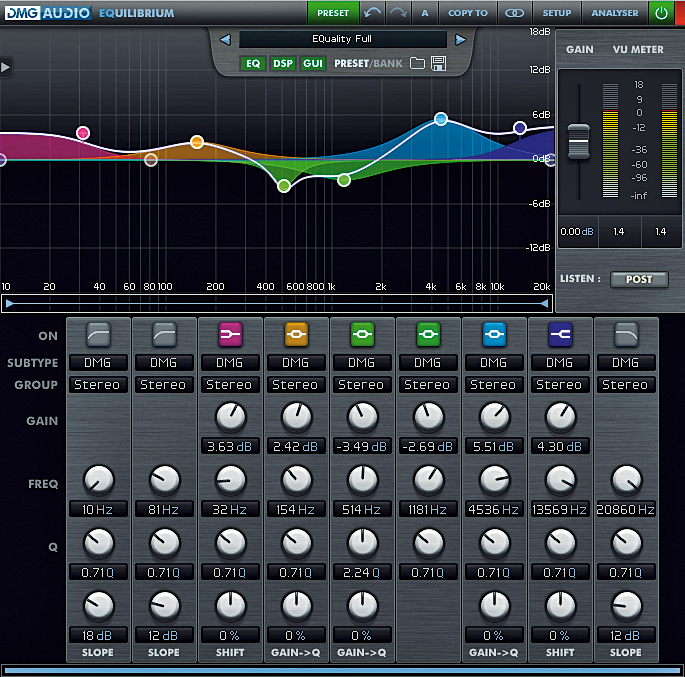
Task: Toggle orange bell band at 154 Hz
Action: tap(296, 335)
